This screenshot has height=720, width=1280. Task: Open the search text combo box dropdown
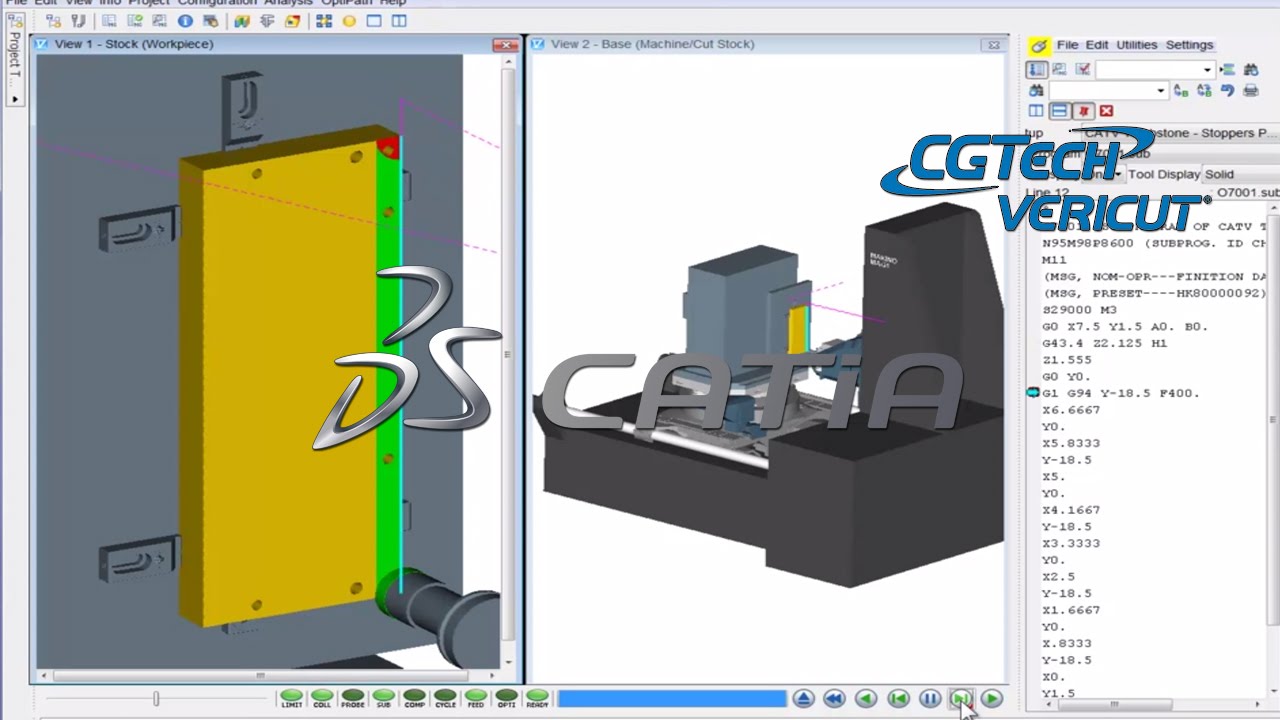pyautogui.click(x=1161, y=91)
